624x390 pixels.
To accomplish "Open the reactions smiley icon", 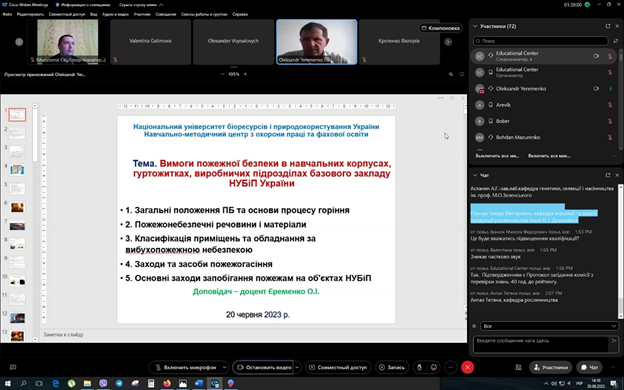I will pyautogui.click(x=434, y=367).
